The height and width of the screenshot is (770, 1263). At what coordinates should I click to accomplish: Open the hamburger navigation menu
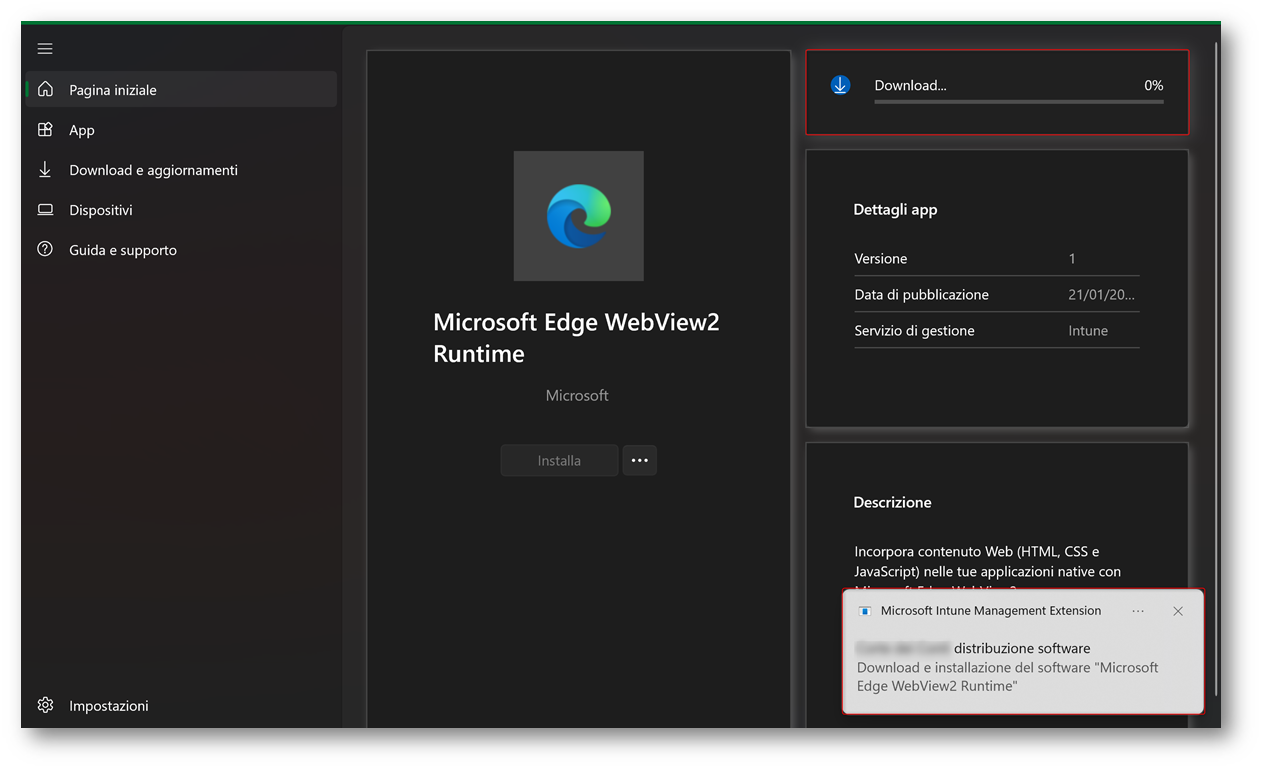click(45, 49)
